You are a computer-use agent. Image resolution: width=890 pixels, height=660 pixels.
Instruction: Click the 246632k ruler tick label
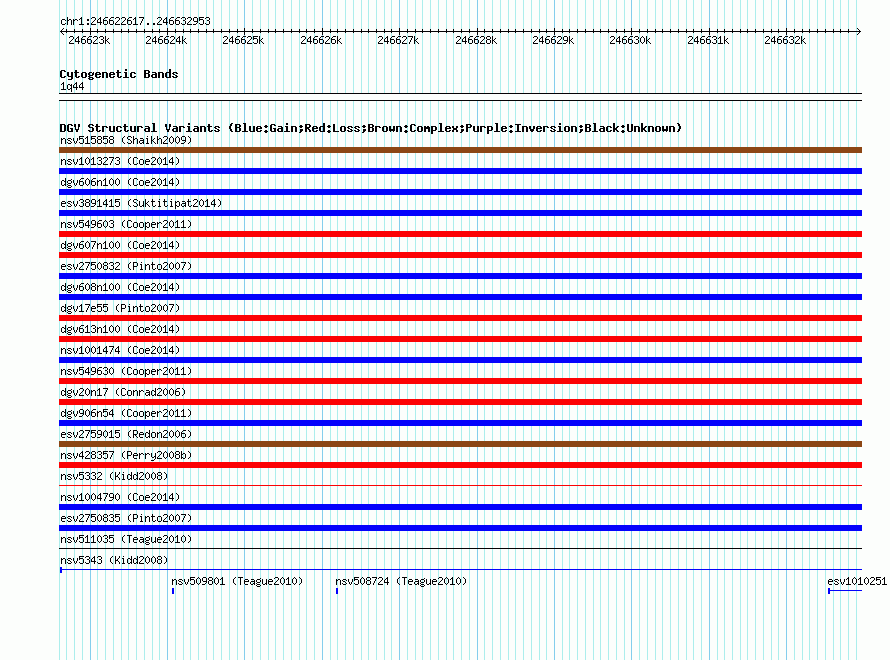[x=786, y=40]
